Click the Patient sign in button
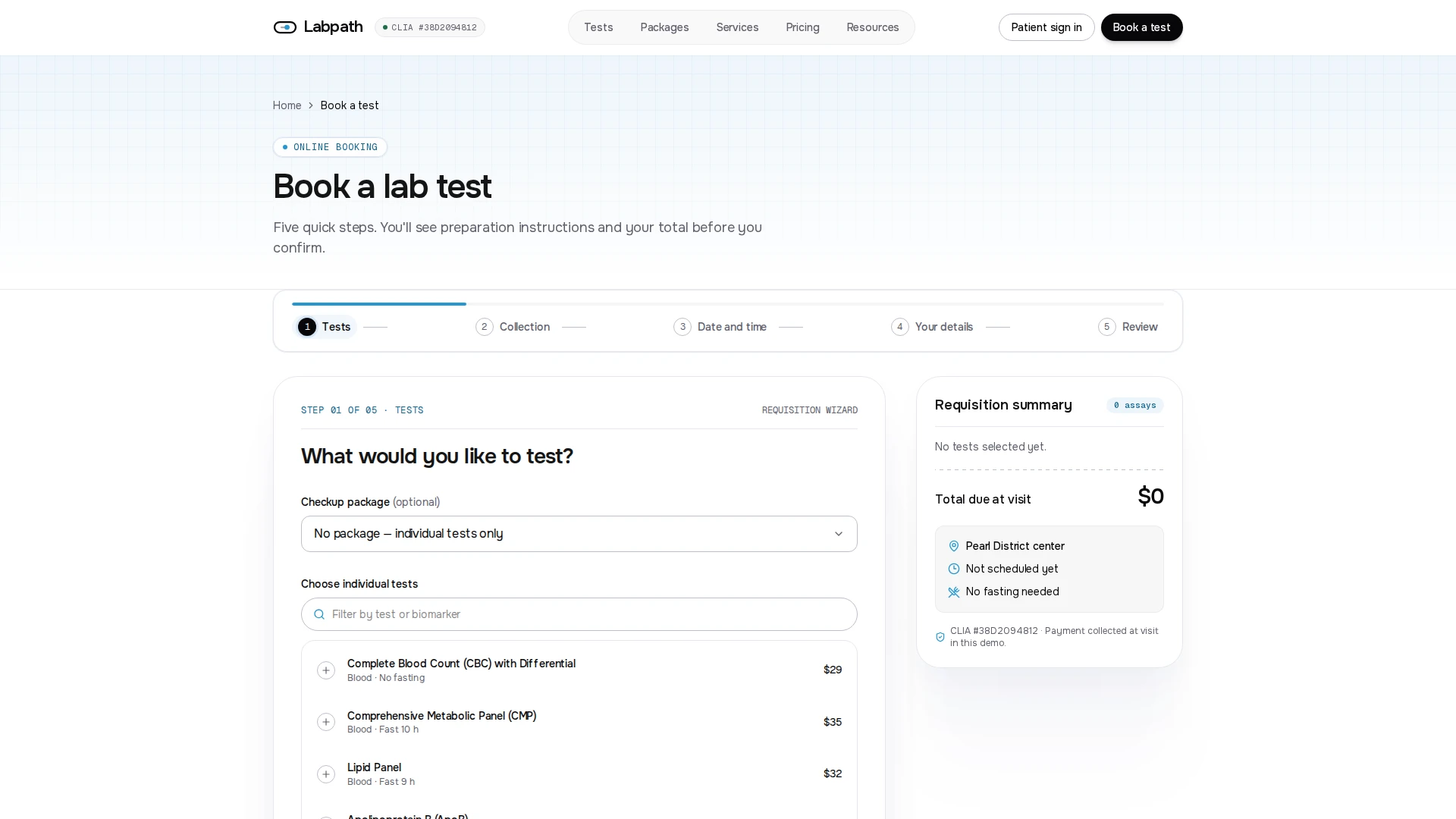 1046,27
